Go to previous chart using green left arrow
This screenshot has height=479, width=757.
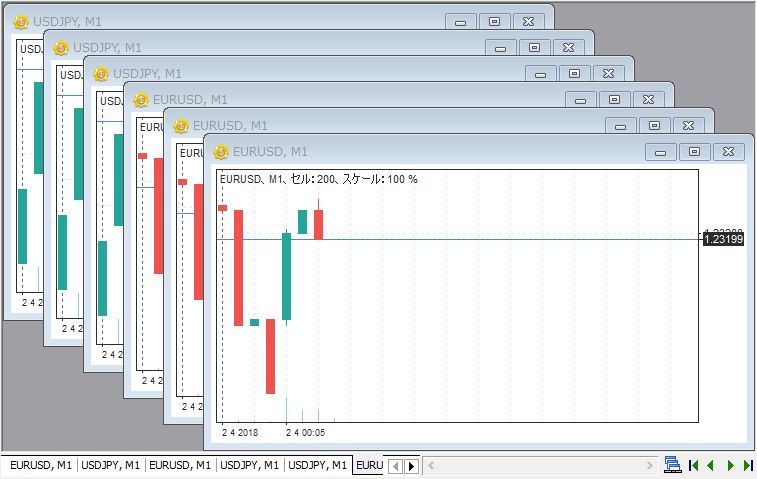point(711,465)
